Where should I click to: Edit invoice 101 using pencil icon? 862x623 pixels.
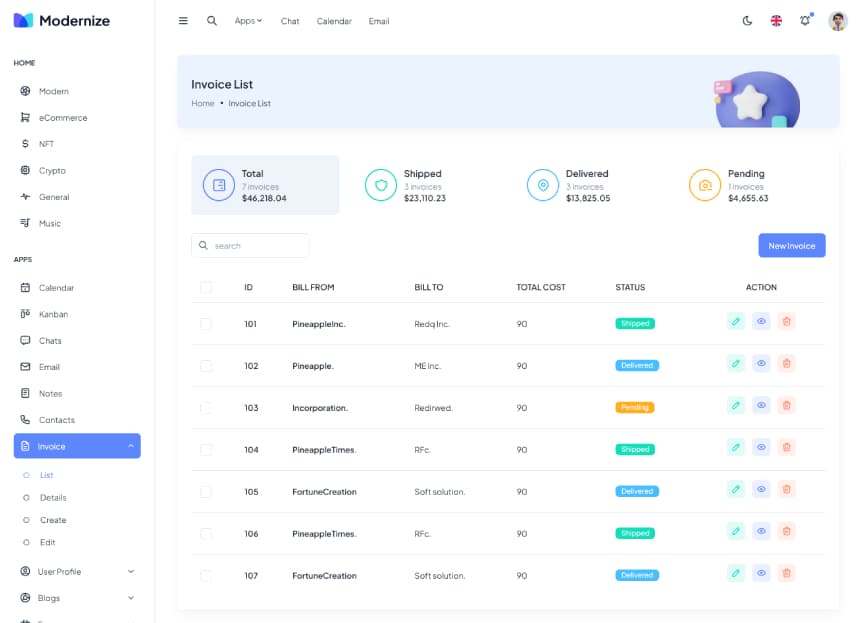736,322
